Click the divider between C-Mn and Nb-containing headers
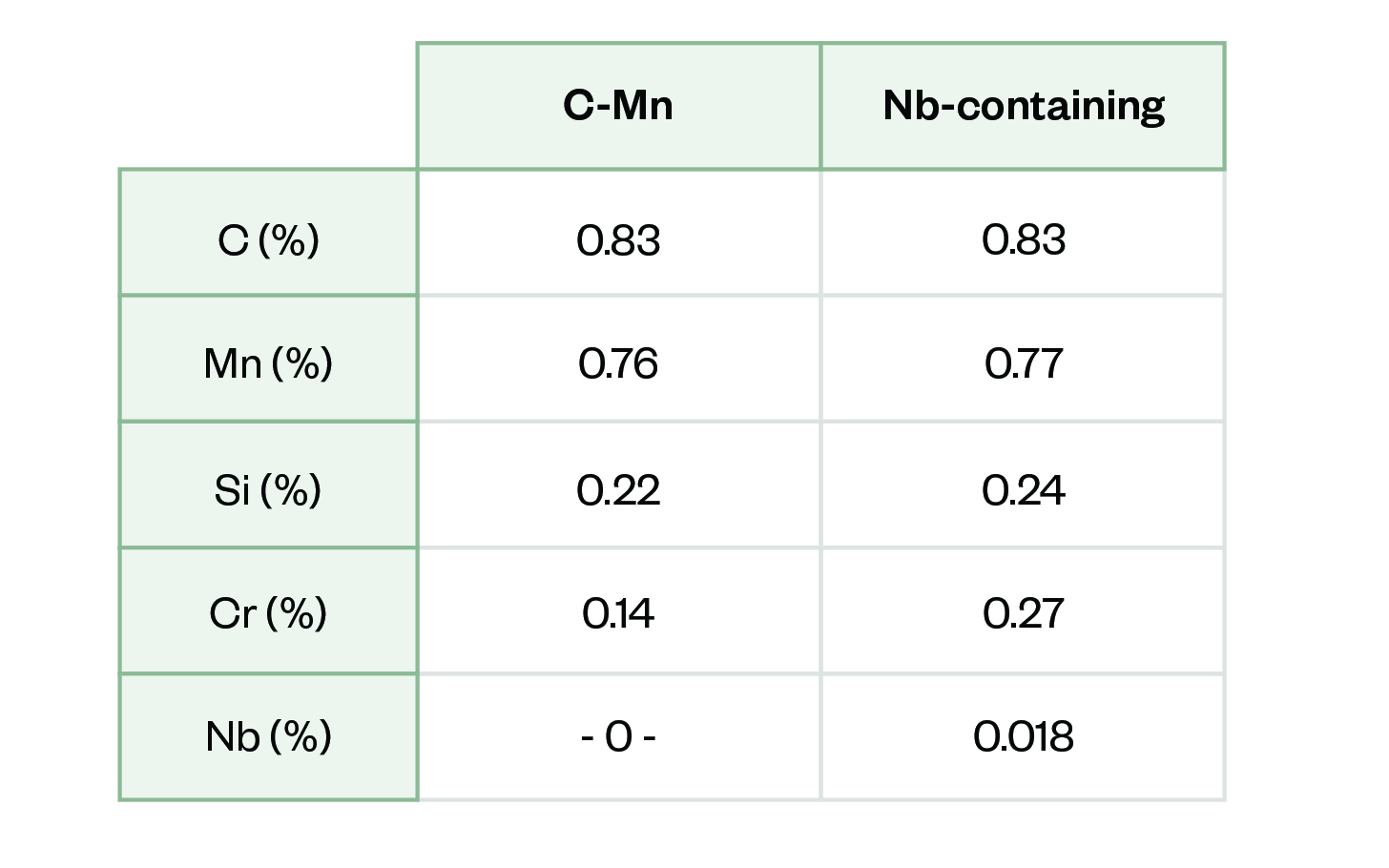 pyautogui.click(x=820, y=106)
